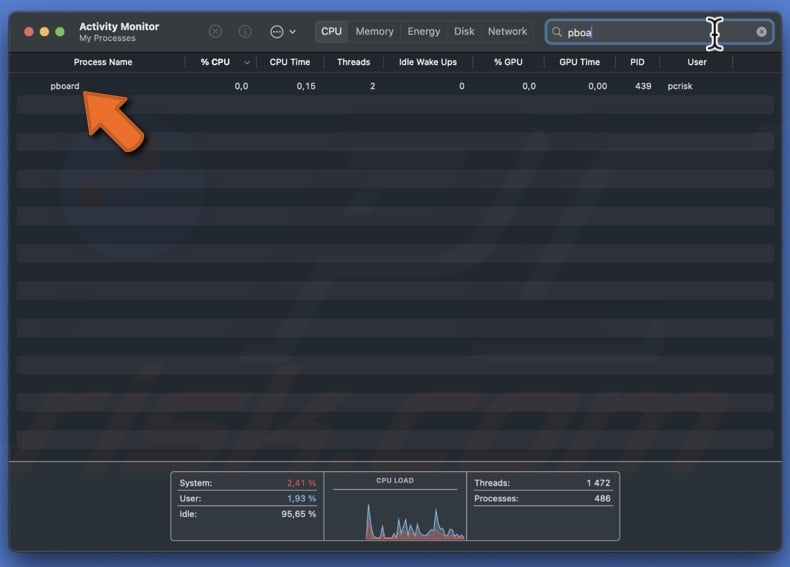Click the My Processes subtitle
Screen dimensions: 790x567
click(x=107, y=38)
